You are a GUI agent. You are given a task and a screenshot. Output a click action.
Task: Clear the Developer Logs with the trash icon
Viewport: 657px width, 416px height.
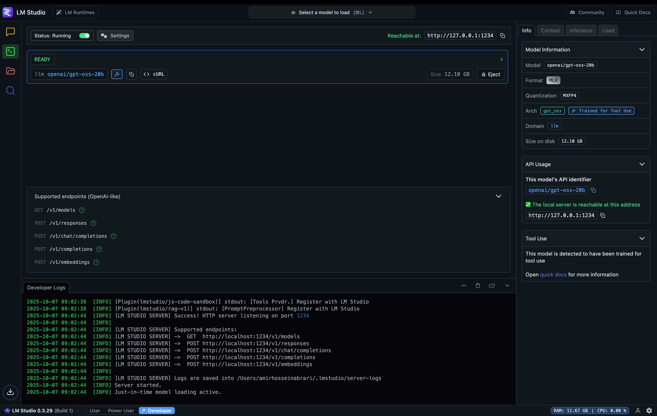(478, 286)
